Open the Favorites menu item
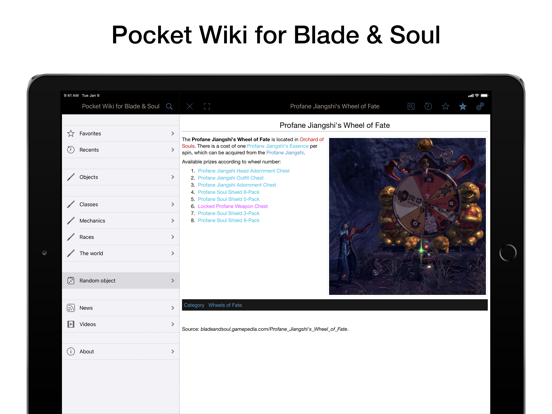 pos(121,133)
